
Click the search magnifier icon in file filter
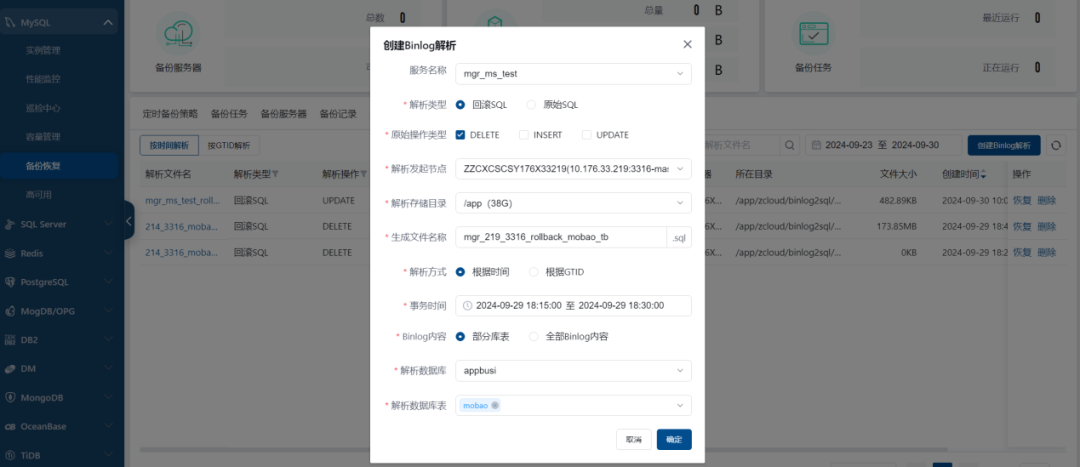tap(790, 146)
